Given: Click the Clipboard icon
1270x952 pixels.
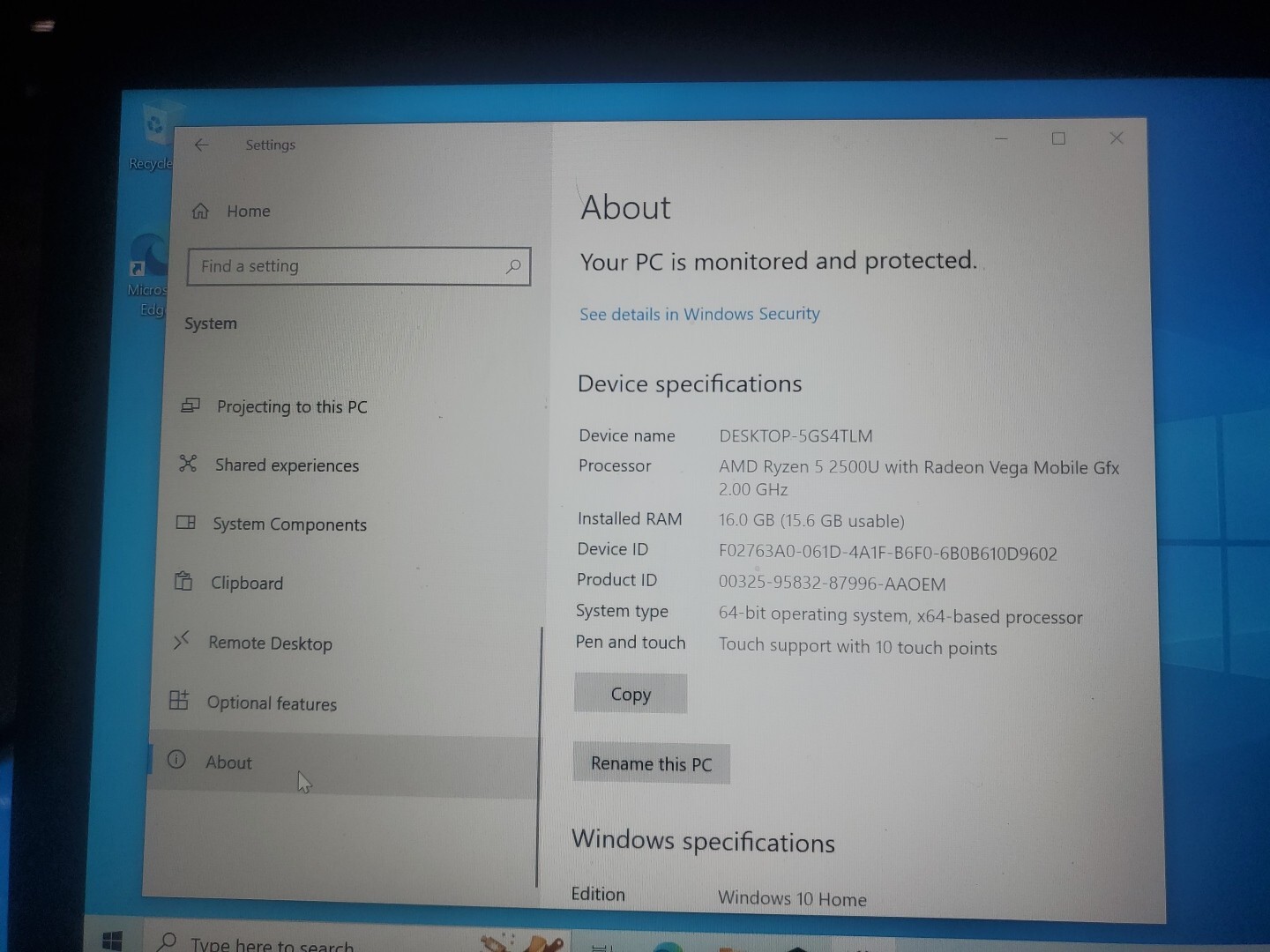Looking at the screenshot, I should tap(183, 581).
